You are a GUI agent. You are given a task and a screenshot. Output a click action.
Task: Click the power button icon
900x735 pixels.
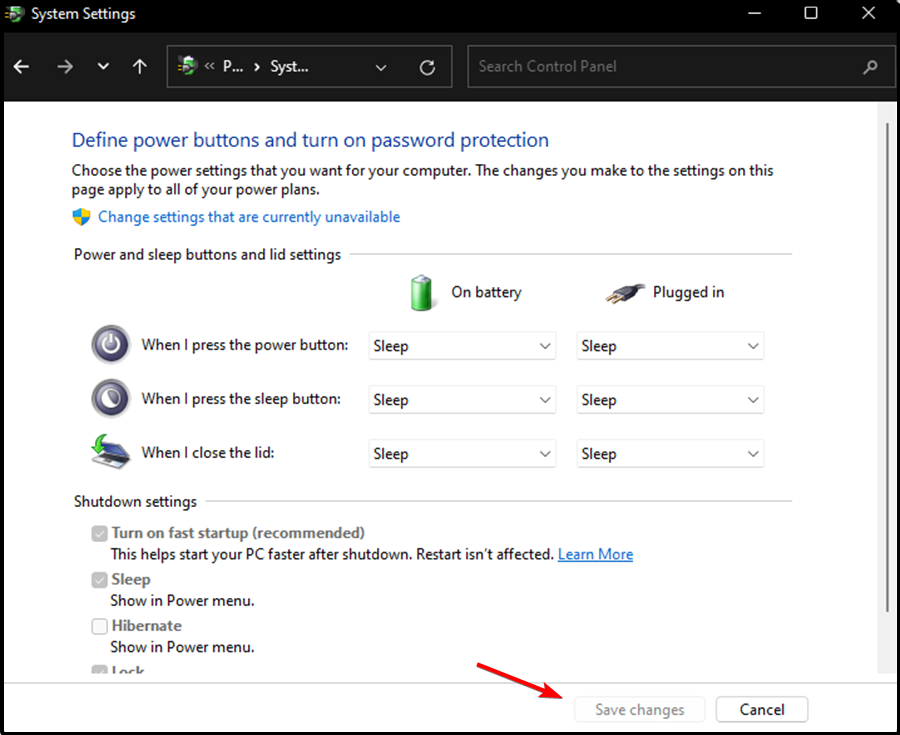point(110,344)
